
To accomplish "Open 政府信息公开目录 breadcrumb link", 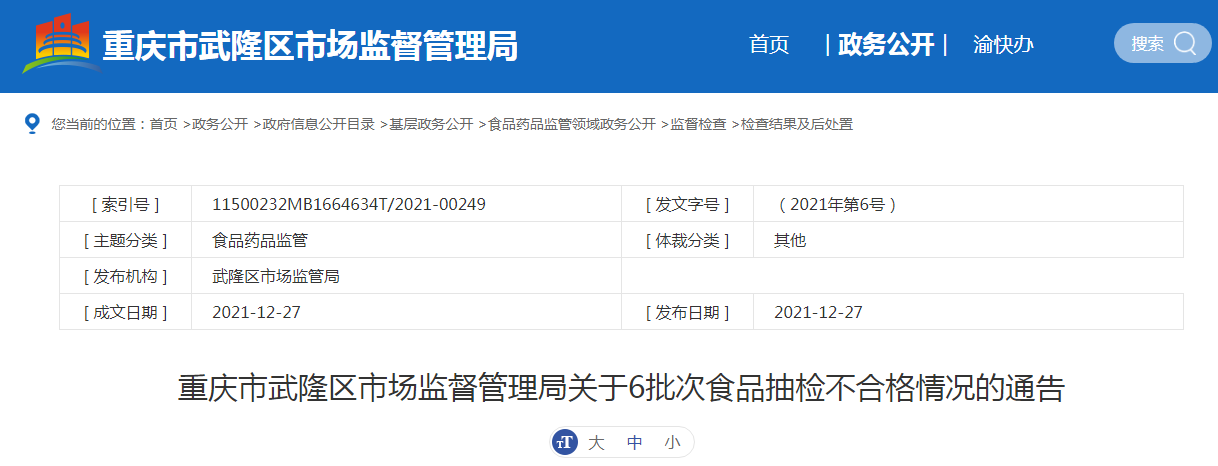I will coord(318,124).
